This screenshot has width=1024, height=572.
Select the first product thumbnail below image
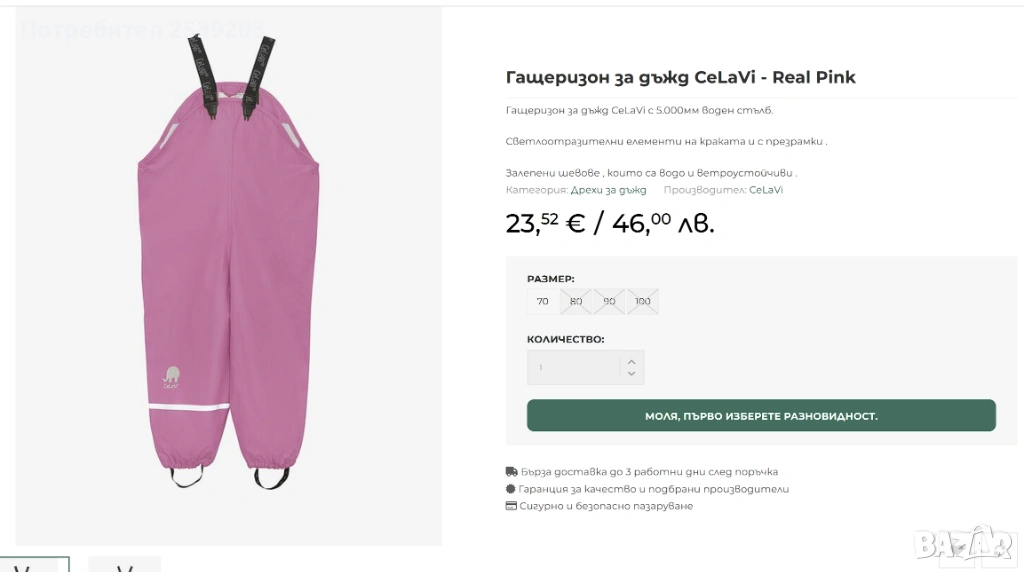pos(35,564)
